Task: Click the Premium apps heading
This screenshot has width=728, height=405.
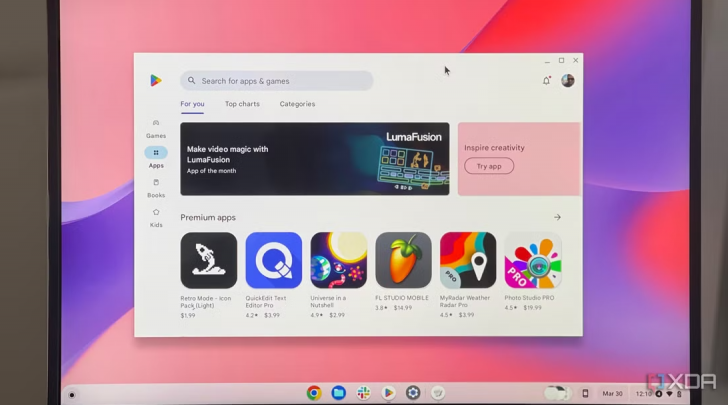Action: click(208, 217)
